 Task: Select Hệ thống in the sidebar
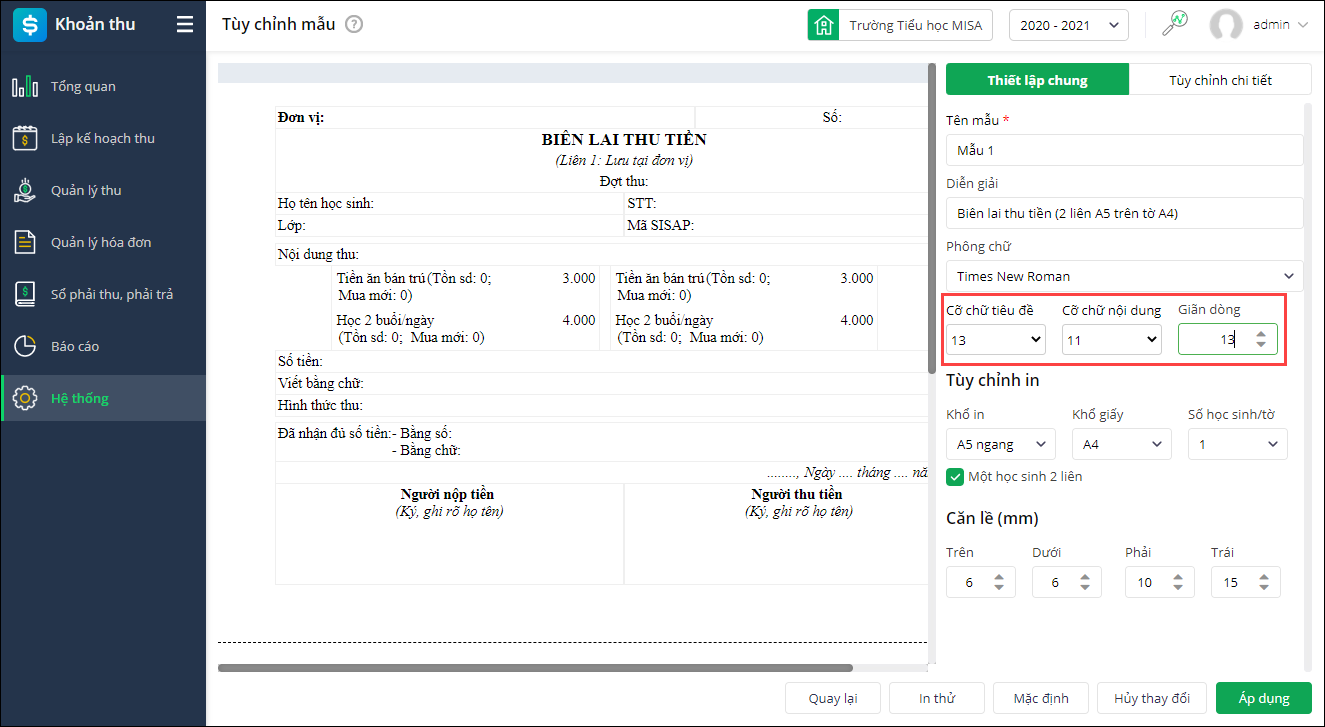click(x=103, y=399)
